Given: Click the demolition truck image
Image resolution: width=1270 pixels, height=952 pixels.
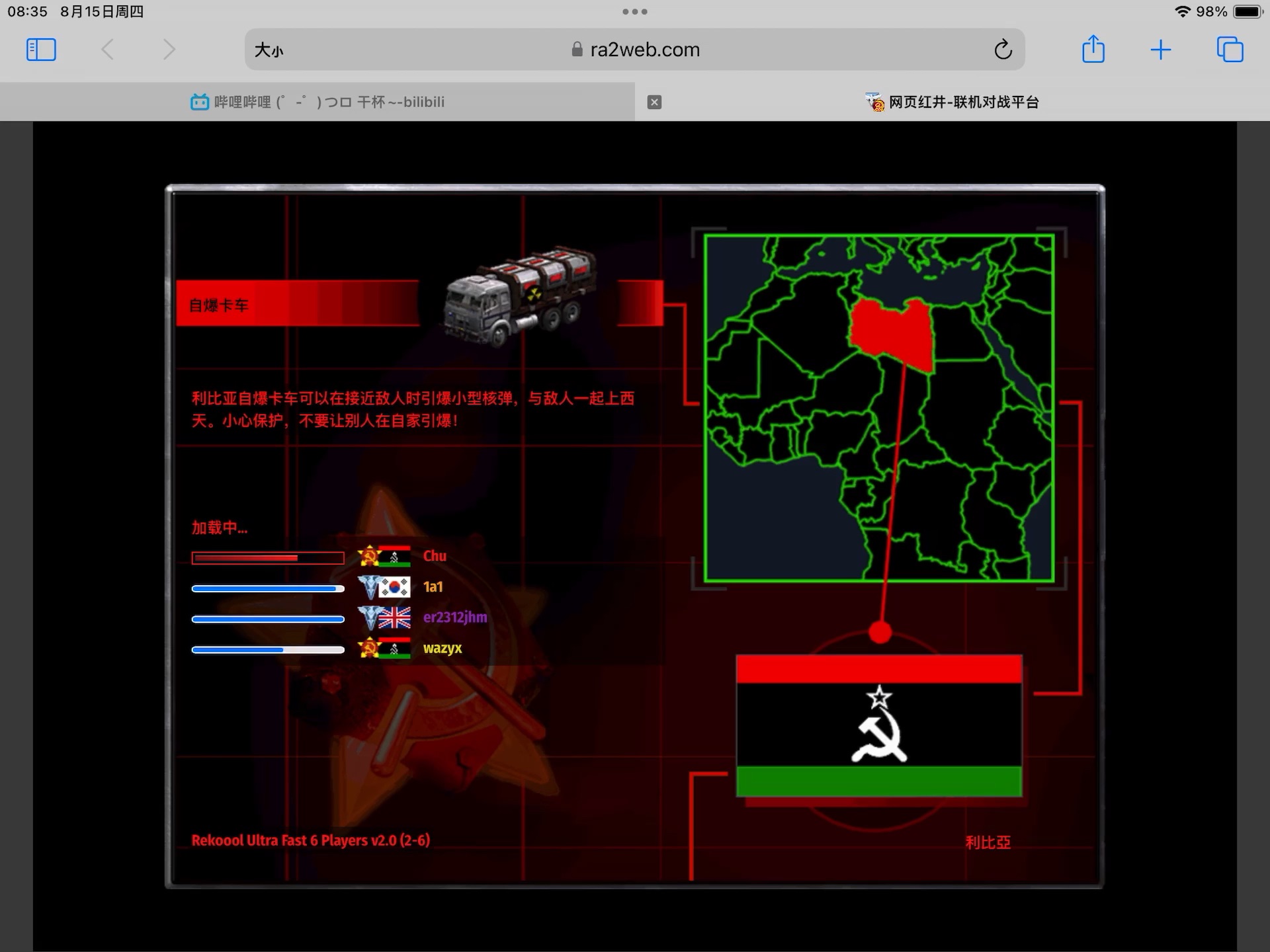Looking at the screenshot, I should click(520, 297).
